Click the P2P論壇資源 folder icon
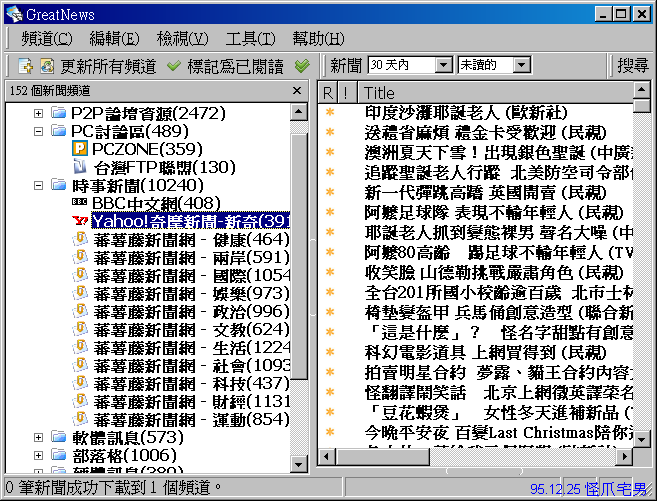 [x=59, y=112]
